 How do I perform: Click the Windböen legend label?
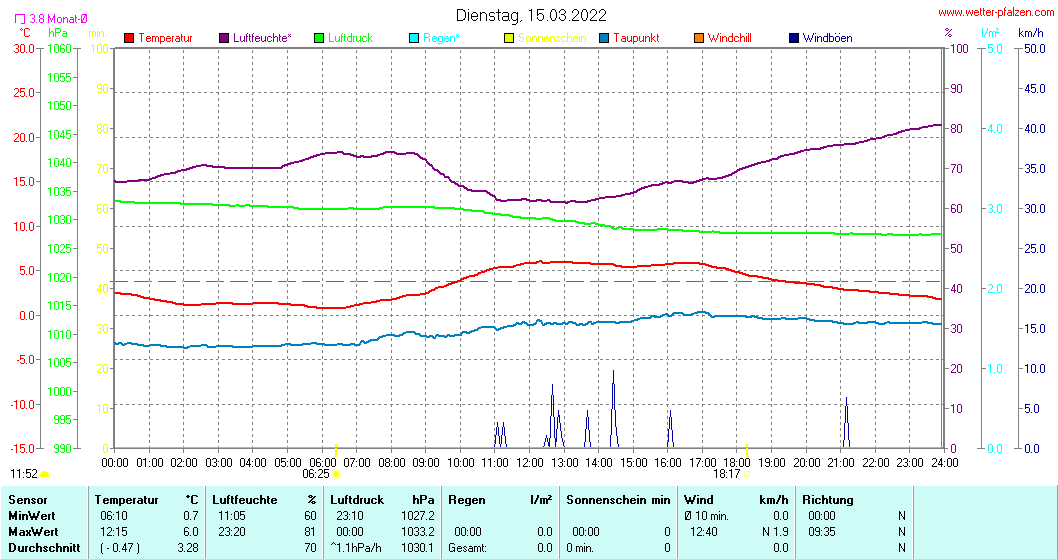click(827, 38)
